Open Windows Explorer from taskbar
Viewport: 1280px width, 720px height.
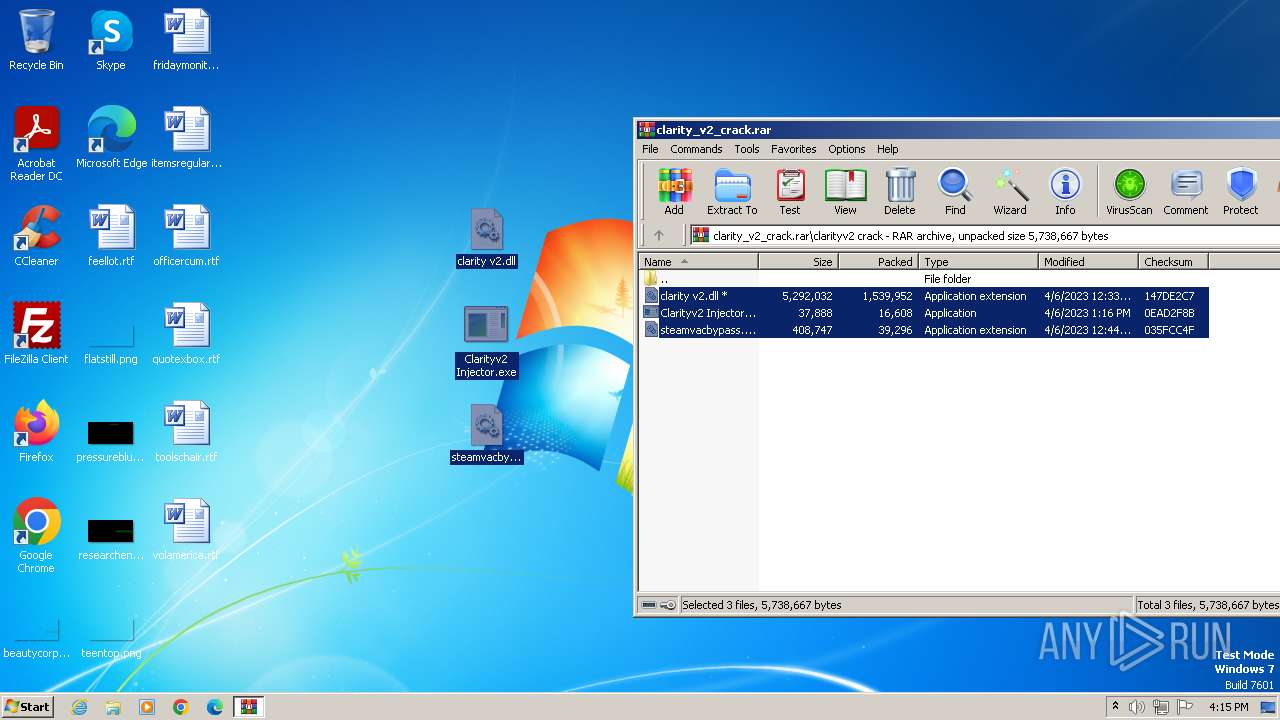(x=113, y=707)
